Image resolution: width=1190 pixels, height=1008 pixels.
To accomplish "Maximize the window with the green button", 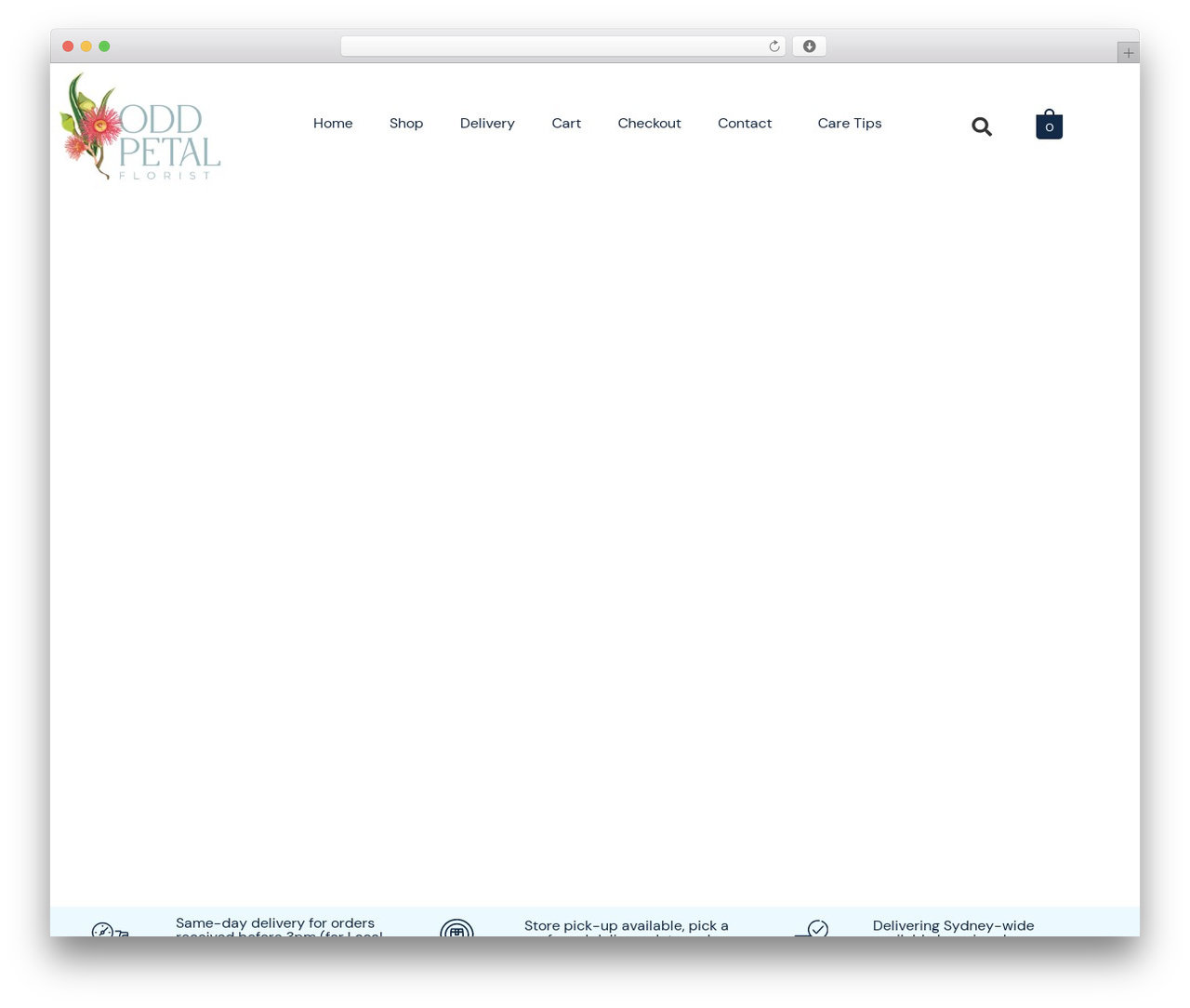I will (x=104, y=46).
